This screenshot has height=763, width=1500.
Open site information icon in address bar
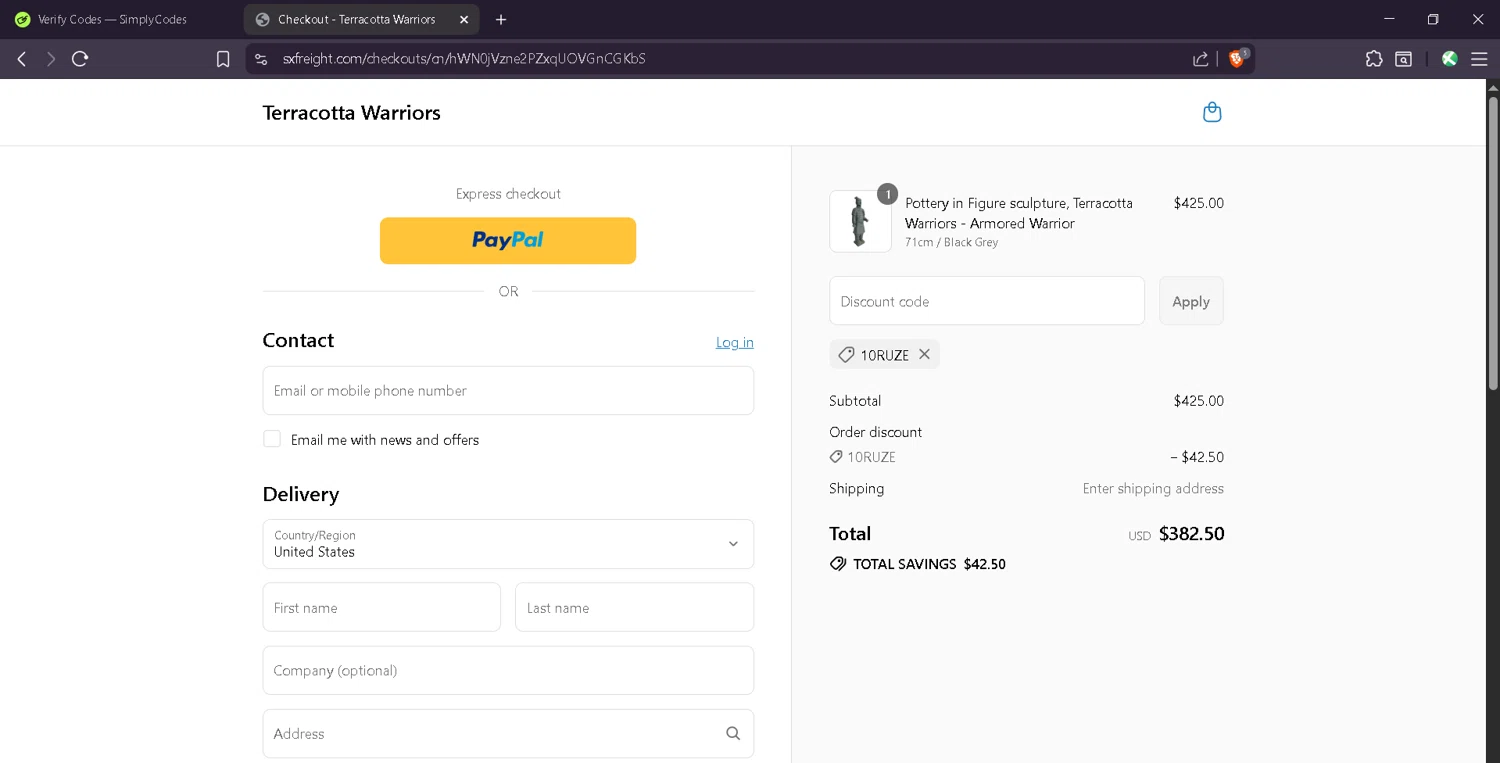coord(261,59)
